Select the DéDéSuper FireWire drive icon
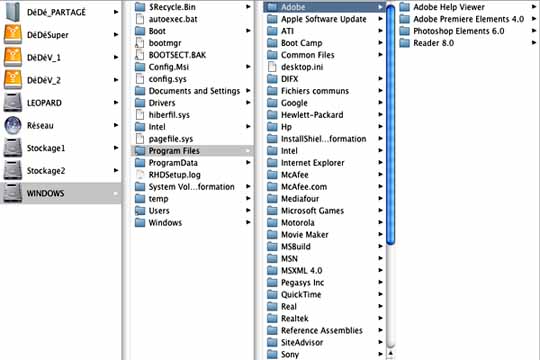 [13, 35]
